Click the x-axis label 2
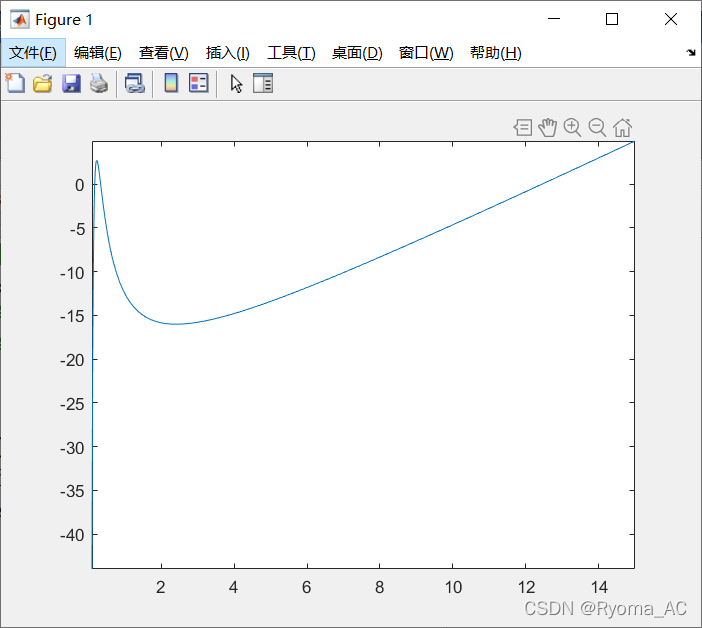 (x=161, y=587)
